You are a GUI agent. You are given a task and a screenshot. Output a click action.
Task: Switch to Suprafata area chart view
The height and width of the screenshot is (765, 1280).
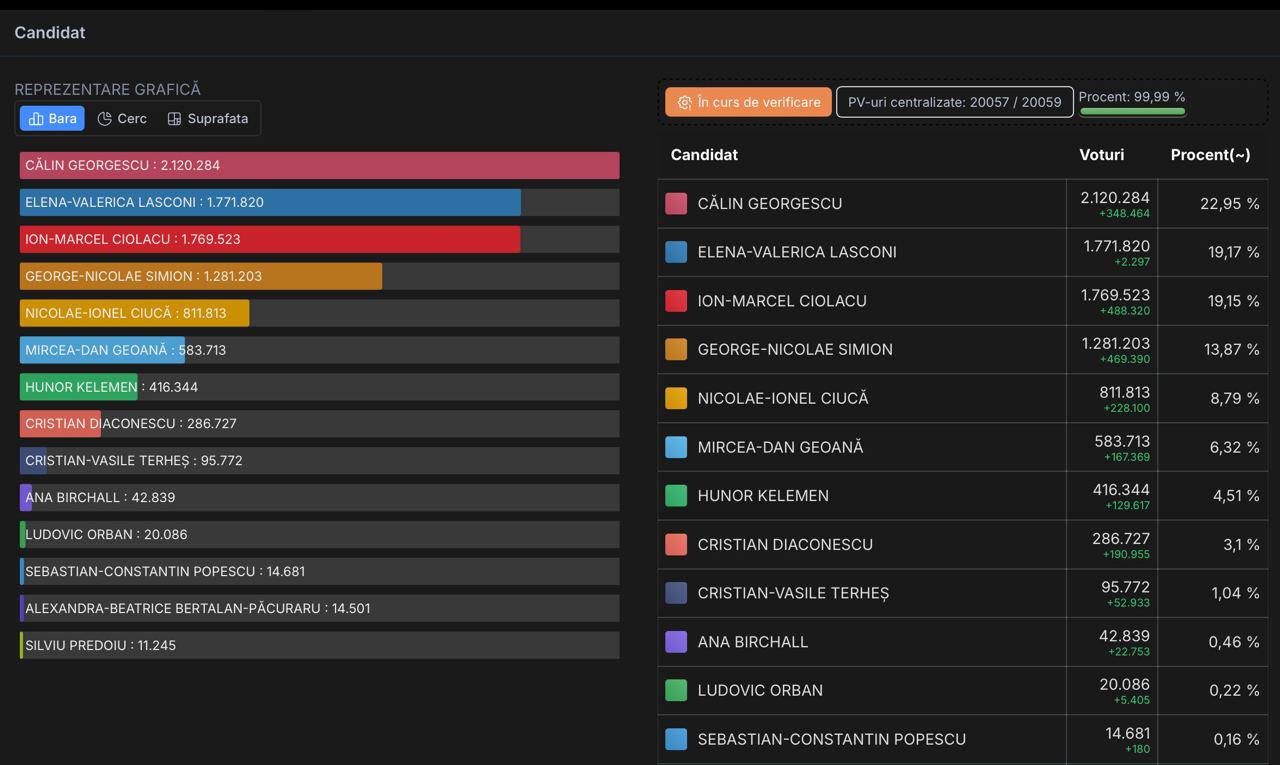[x=207, y=118]
